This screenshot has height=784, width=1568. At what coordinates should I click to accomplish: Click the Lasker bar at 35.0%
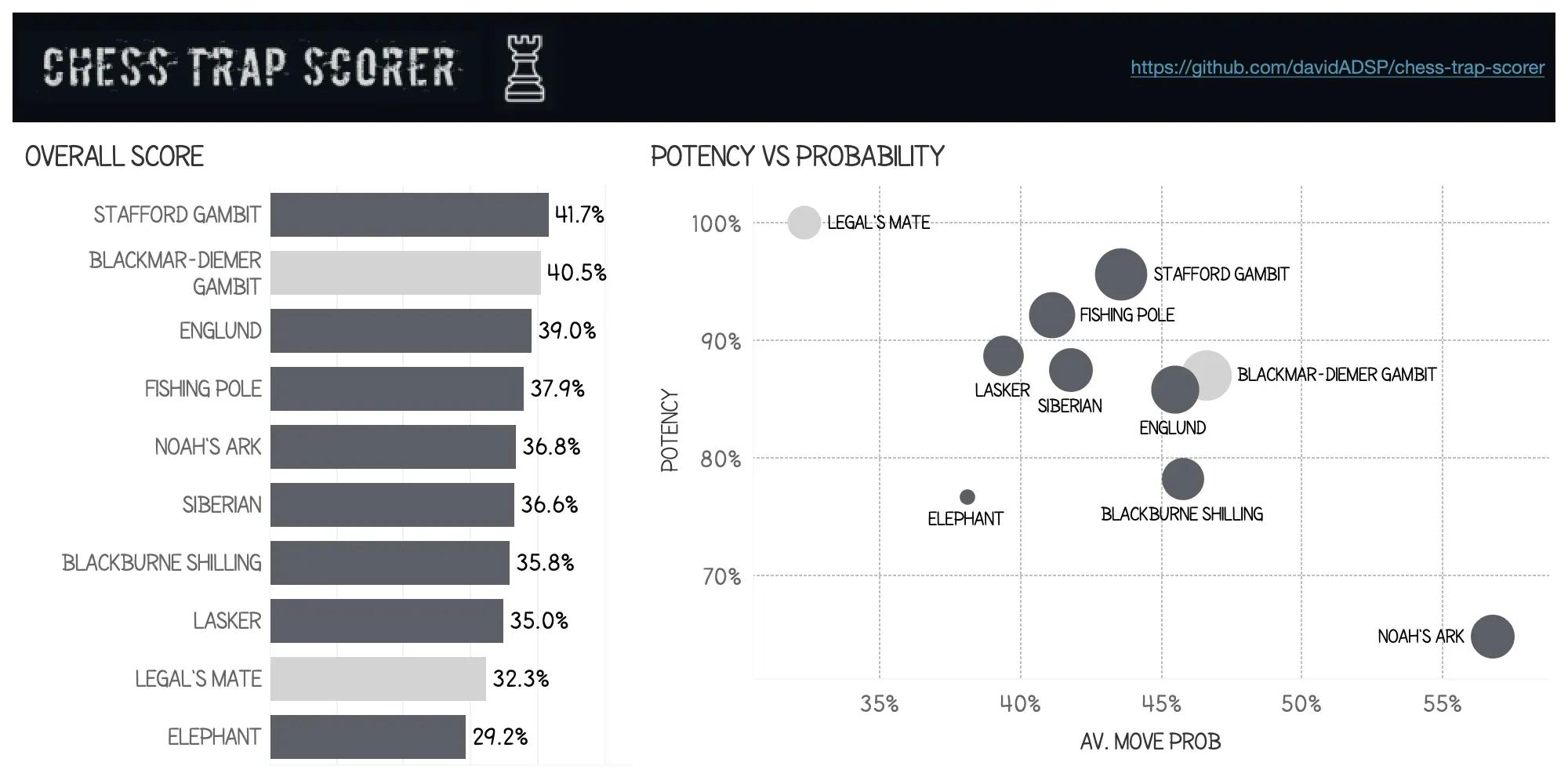(x=386, y=621)
